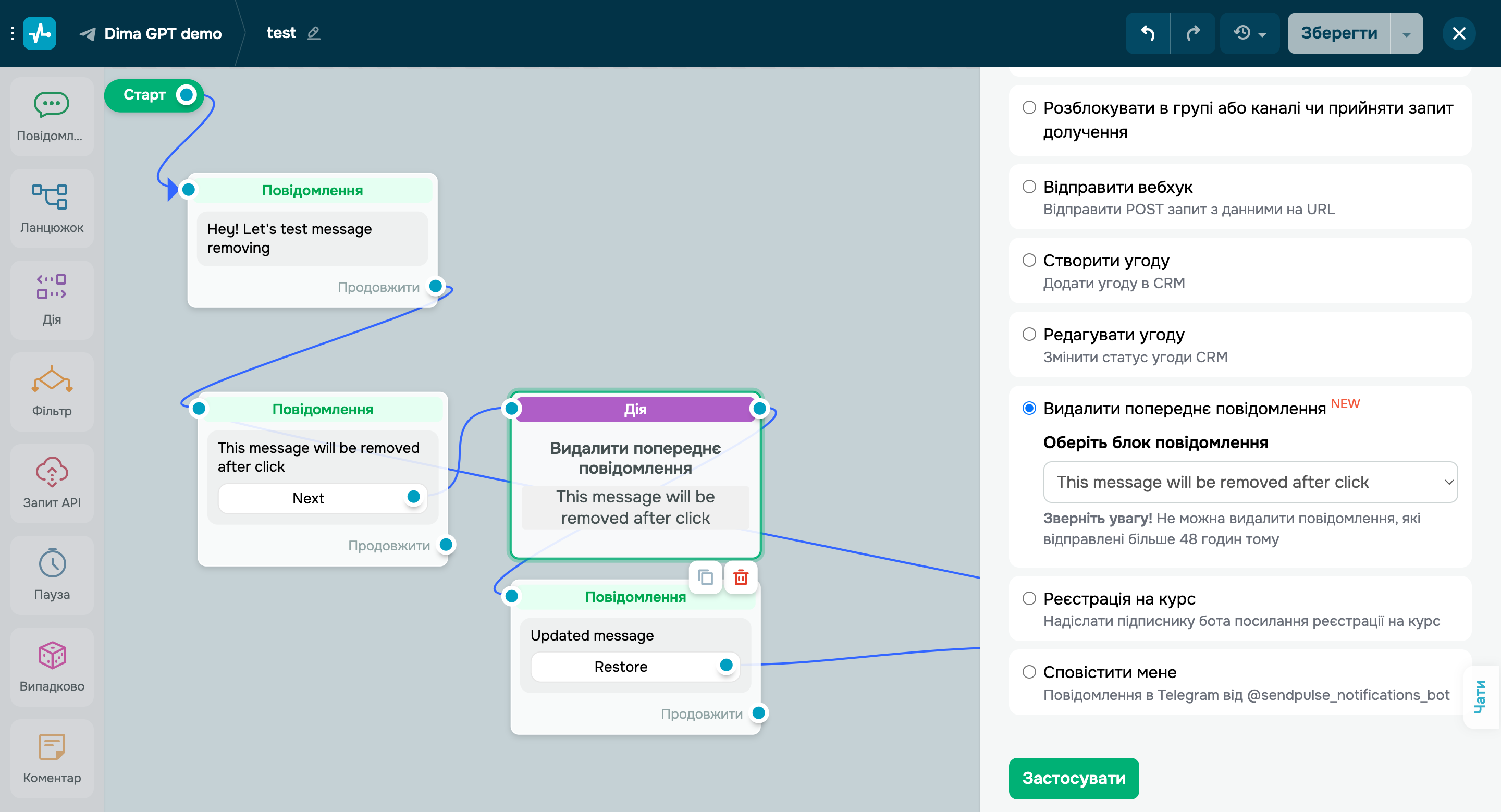This screenshot has width=1501, height=812.
Task: Add a Pause (Пауза) block from sidebar
Action: pos(52,574)
